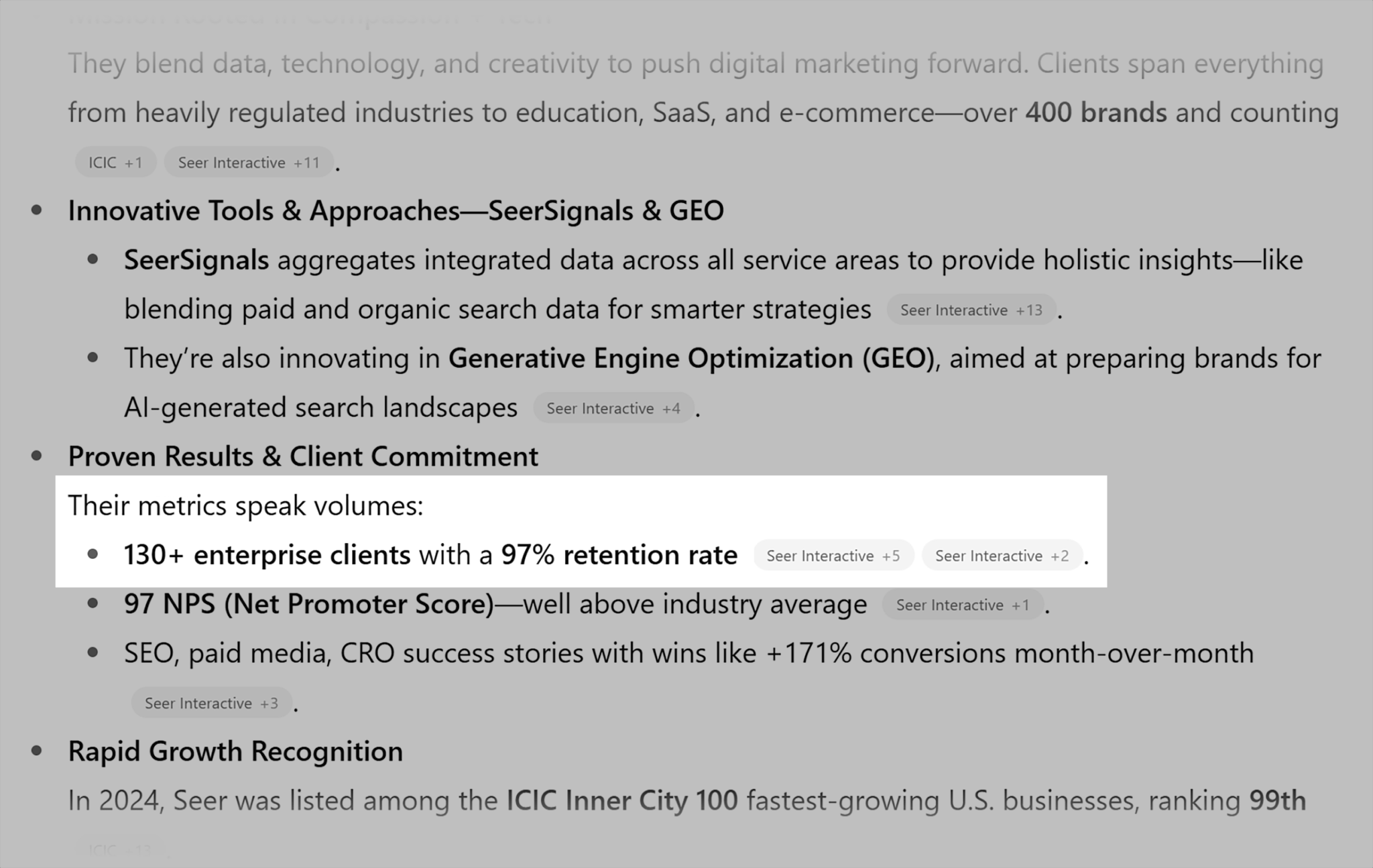Open the "Seer Interactive +4" source chip
Screen dimensions: 1373x868
click(x=613, y=409)
